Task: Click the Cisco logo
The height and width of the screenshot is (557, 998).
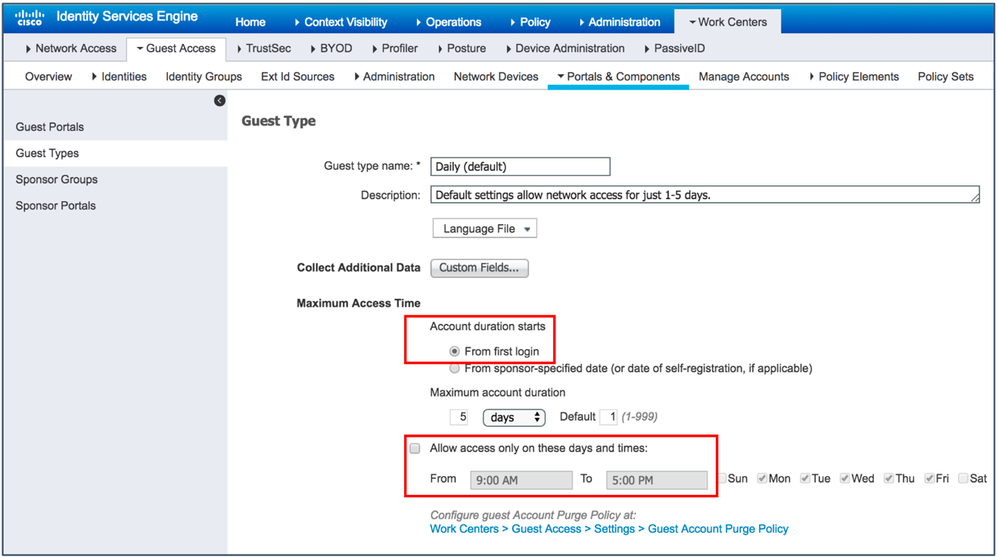Action: [x=29, y=17]
